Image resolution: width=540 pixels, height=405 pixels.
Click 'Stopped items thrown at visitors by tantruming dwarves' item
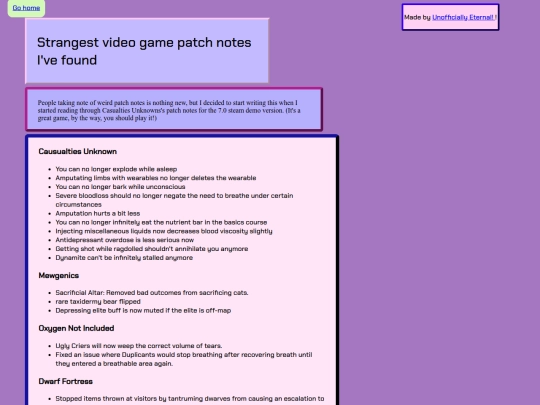pos(190,399)
